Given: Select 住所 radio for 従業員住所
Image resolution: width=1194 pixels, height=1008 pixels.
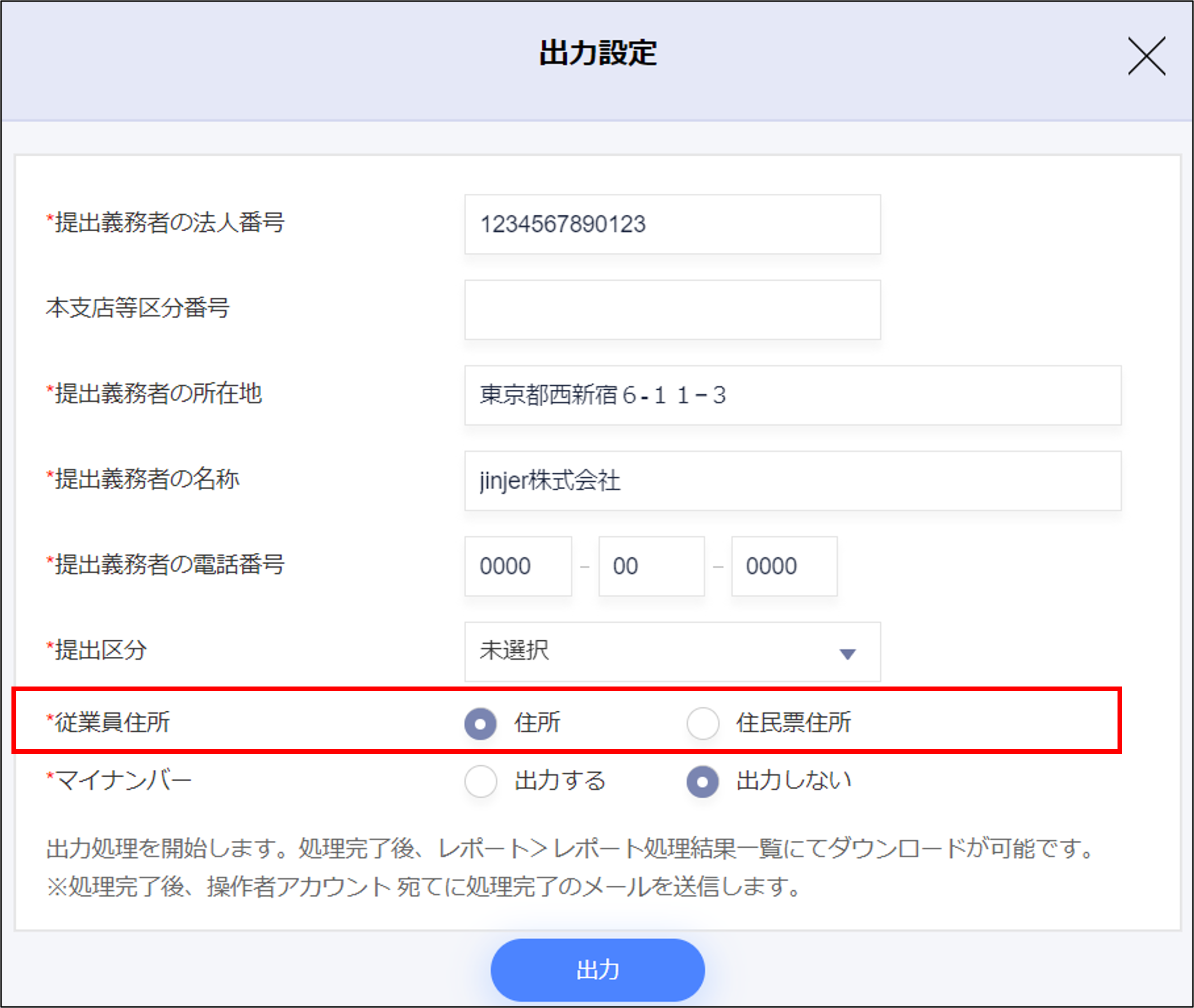Looking at the screenshot, I should pos(481,724).
